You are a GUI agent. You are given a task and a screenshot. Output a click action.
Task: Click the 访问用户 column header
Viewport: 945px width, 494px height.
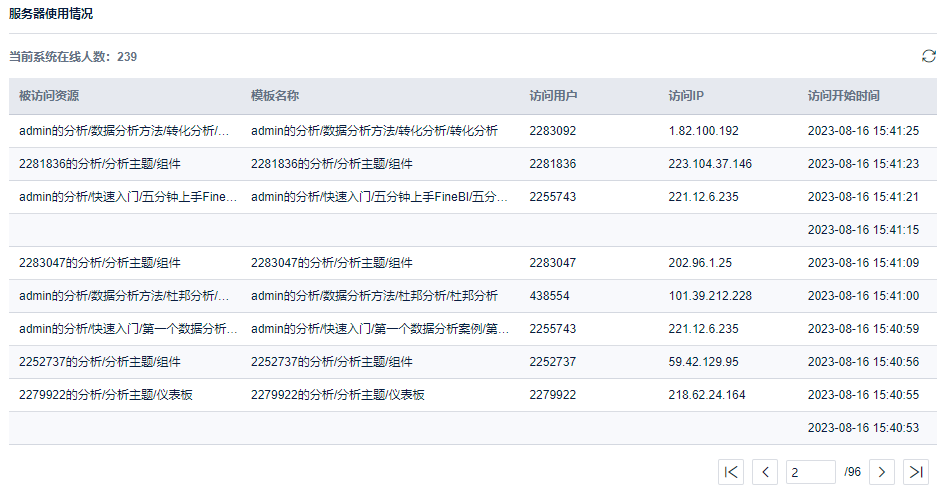553,96
